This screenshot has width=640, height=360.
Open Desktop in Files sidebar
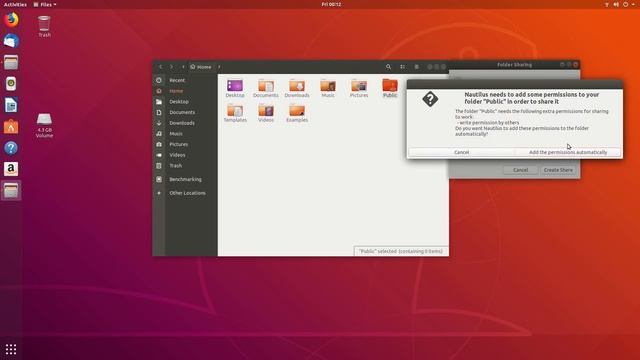click(185, 102)
